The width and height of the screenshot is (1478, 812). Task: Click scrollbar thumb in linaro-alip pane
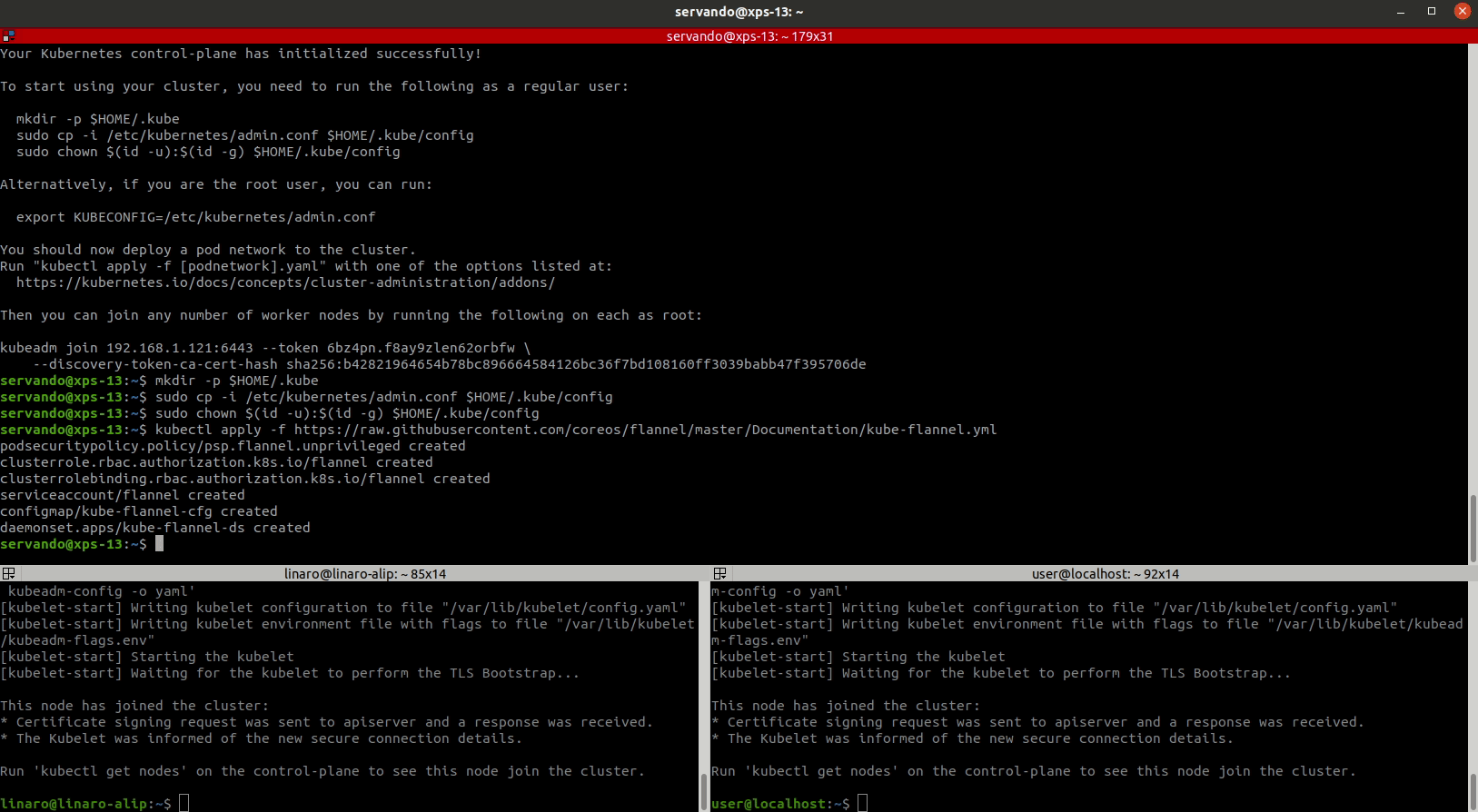tap(703, 790)
